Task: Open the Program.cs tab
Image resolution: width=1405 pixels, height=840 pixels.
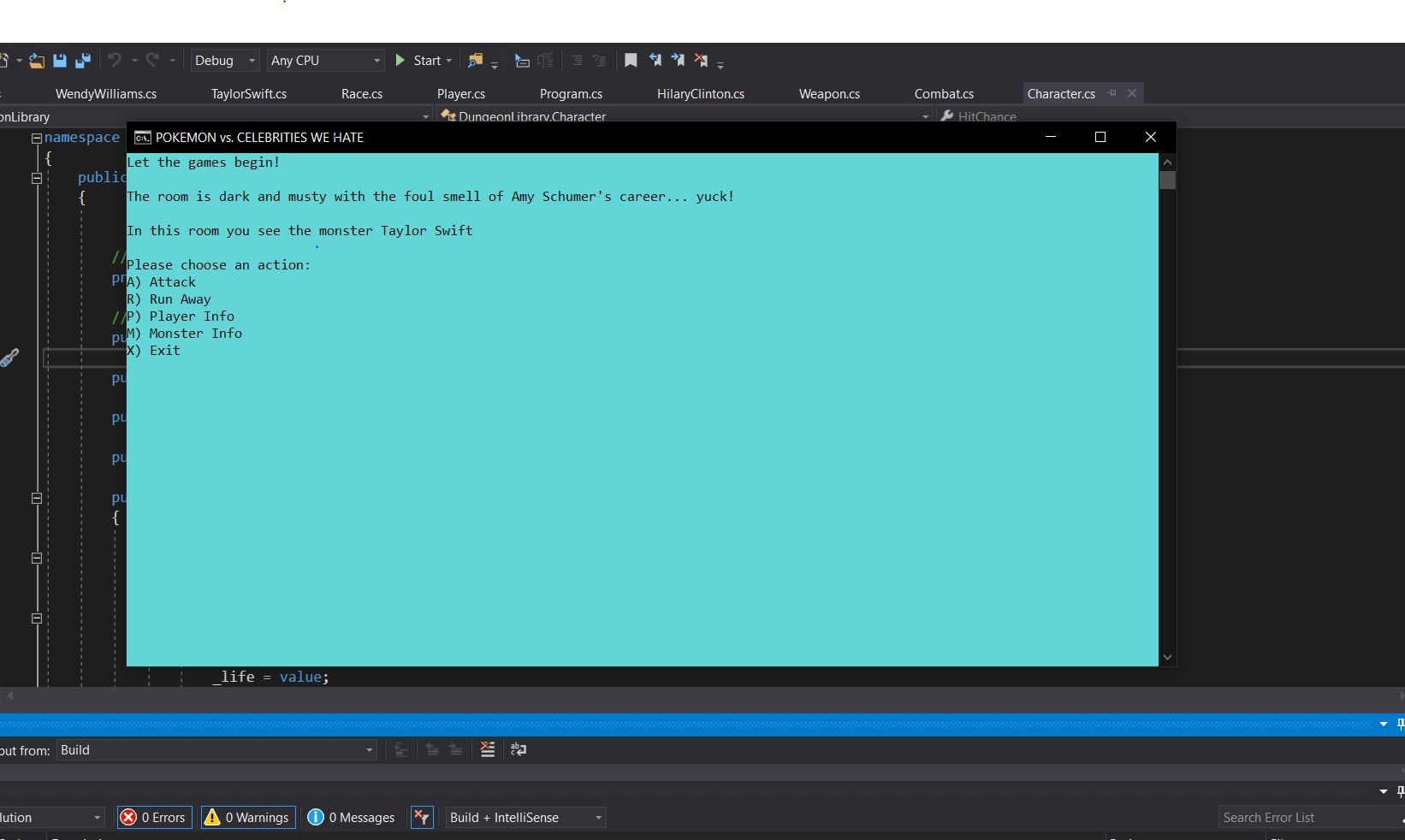Action: 571,94
